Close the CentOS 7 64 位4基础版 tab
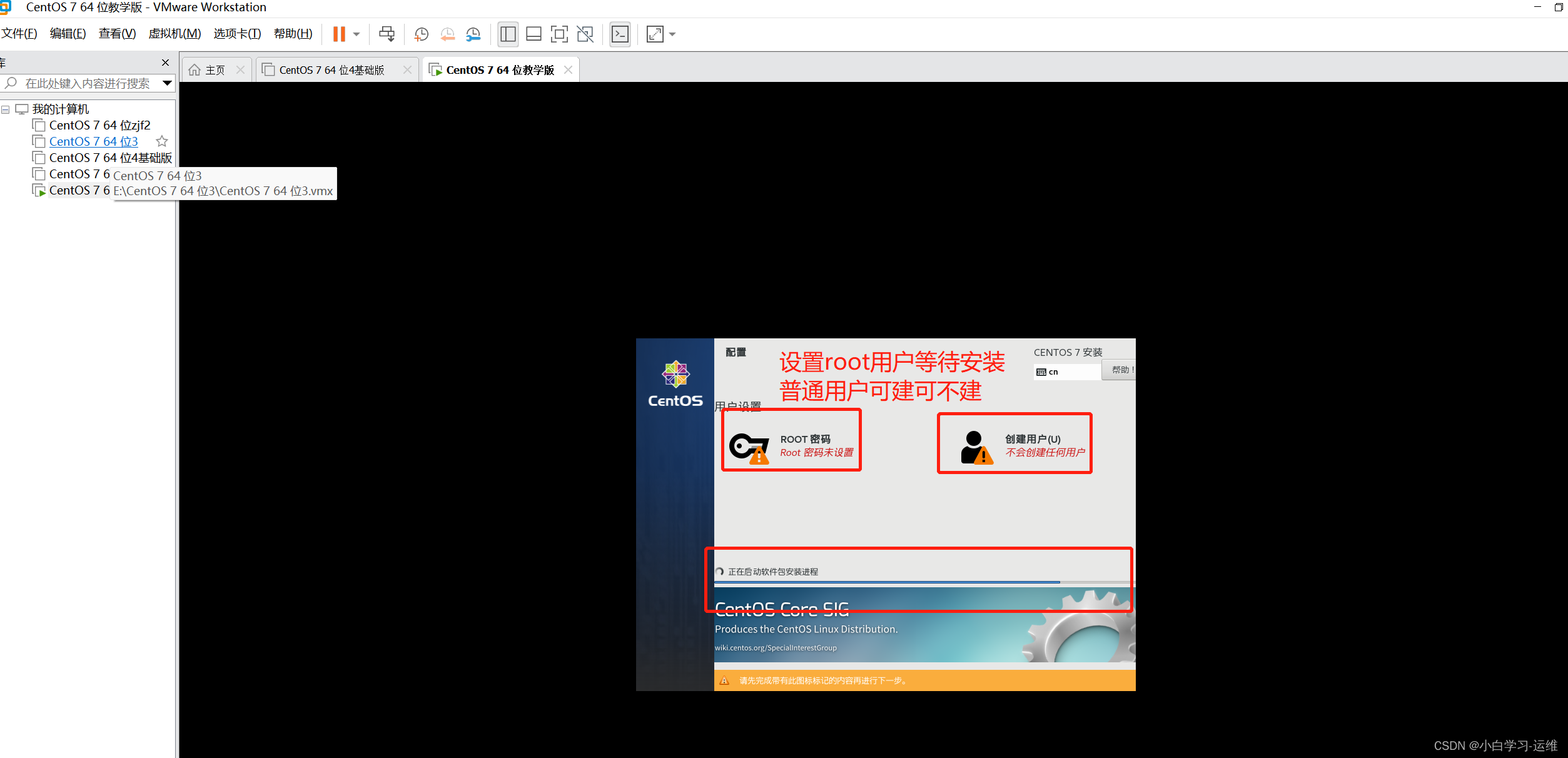 click(x=408, y=70)
